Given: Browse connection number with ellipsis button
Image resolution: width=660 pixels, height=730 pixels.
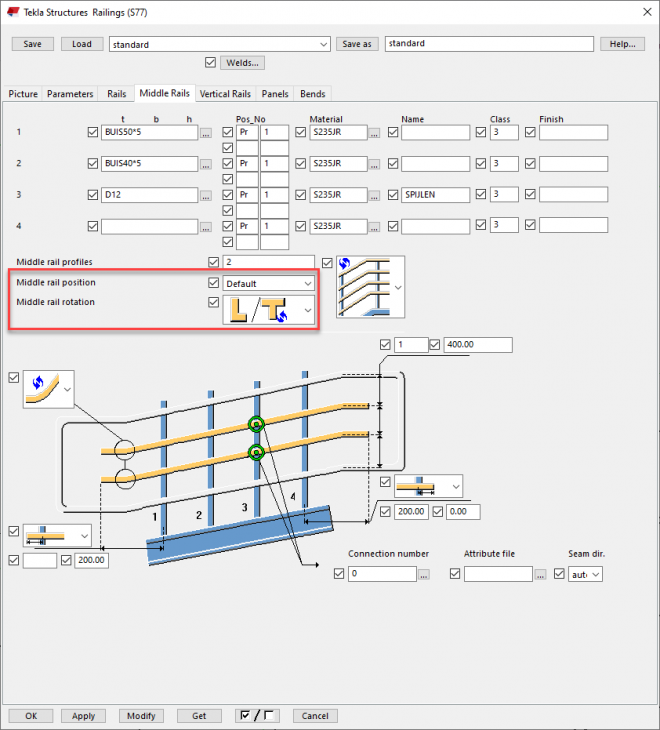Looking at the screenshot, I should point(424,575).
